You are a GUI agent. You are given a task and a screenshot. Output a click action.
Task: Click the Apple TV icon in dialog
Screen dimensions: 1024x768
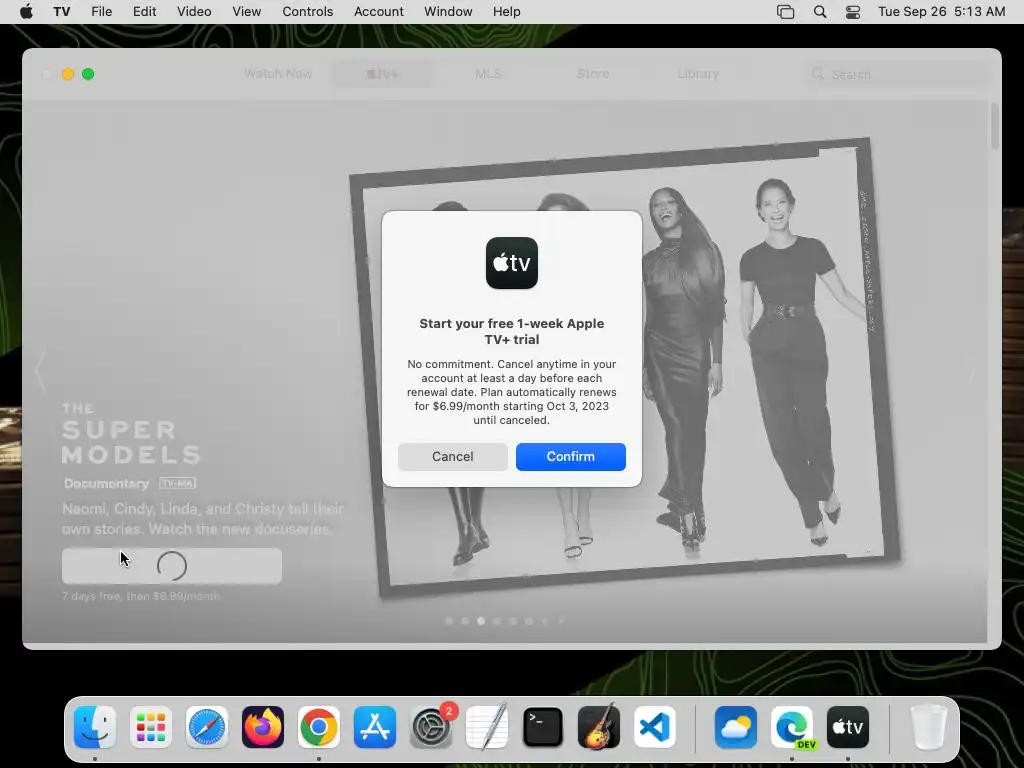pos(512,263)
